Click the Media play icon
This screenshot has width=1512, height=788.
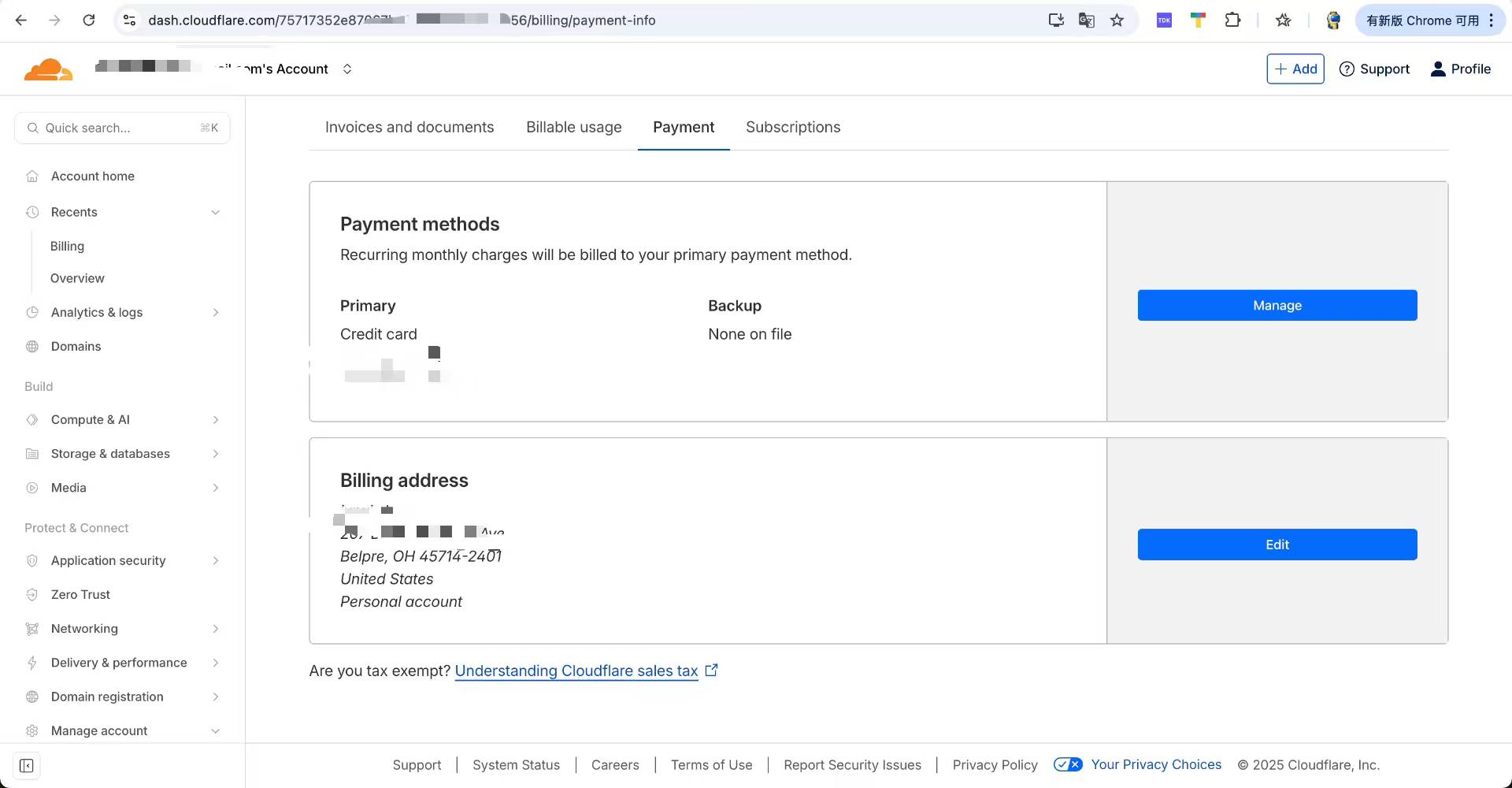[32, 488]
